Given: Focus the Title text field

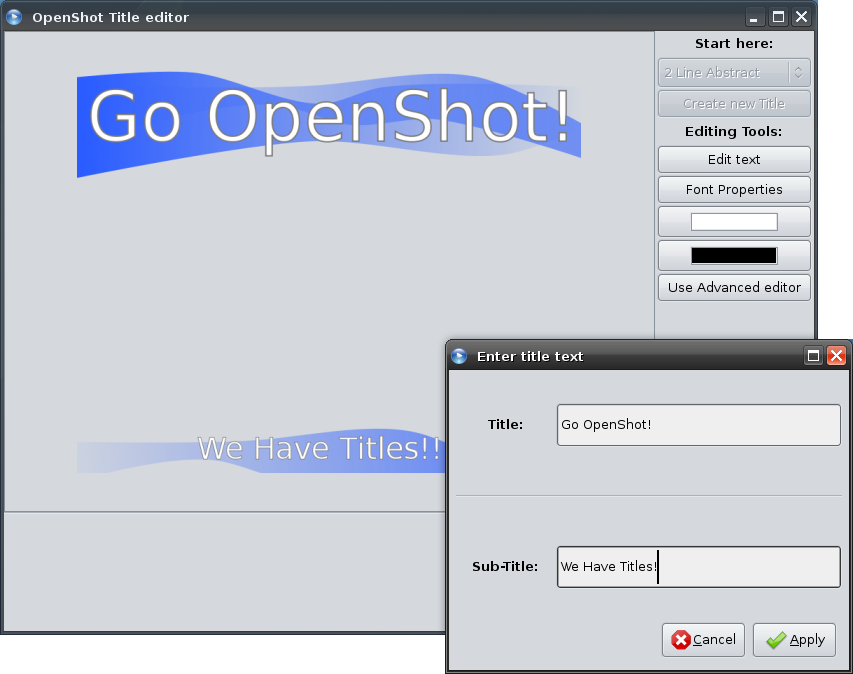Looking at the screenshot, I should tap(698, 425).
